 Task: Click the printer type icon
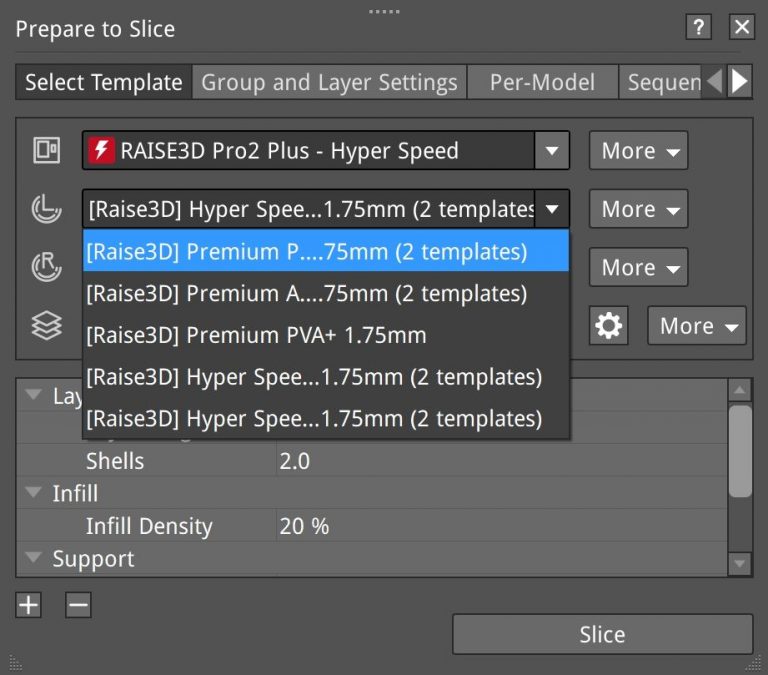47,150
